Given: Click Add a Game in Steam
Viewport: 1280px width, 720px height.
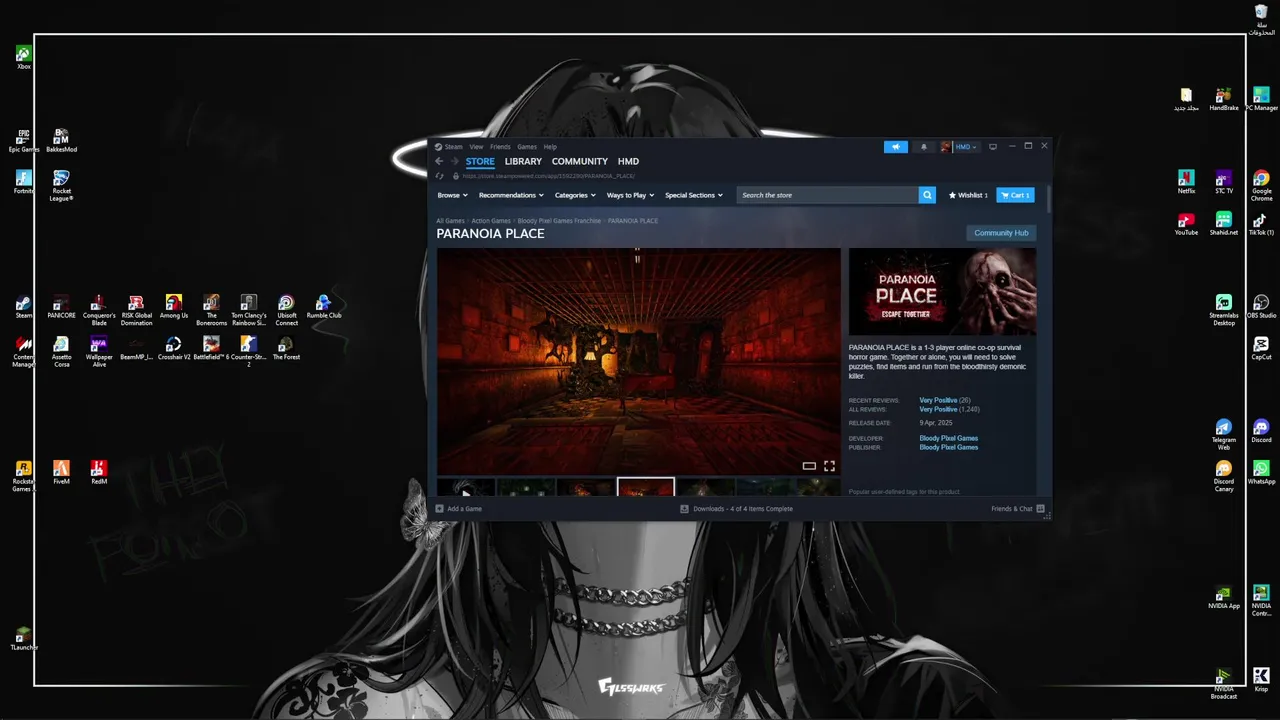Looking at the screenshot, I should 458,508.
